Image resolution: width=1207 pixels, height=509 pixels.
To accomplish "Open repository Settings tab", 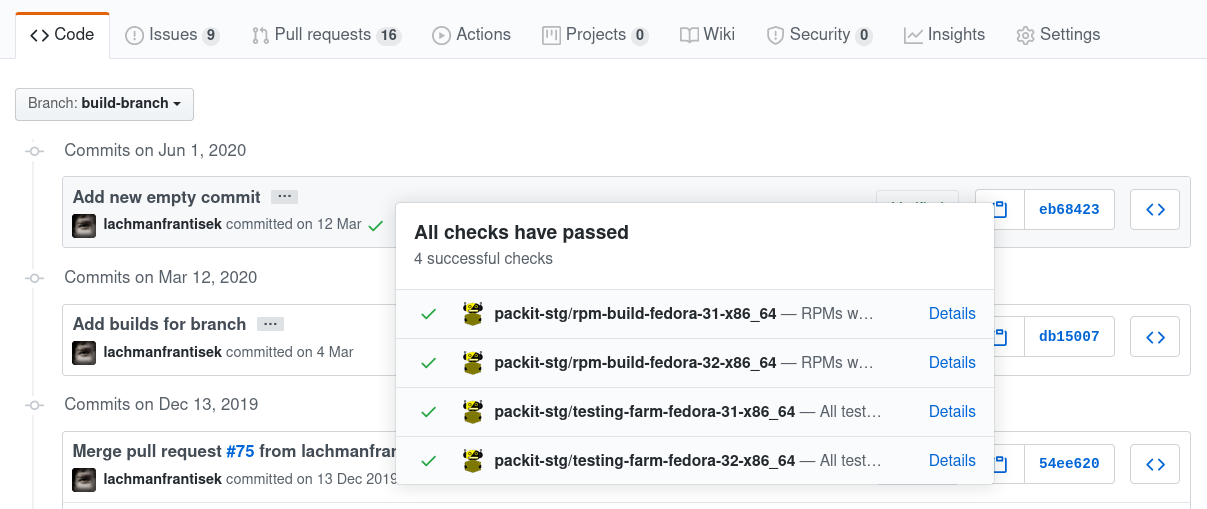I will [x=1058, y=35].
